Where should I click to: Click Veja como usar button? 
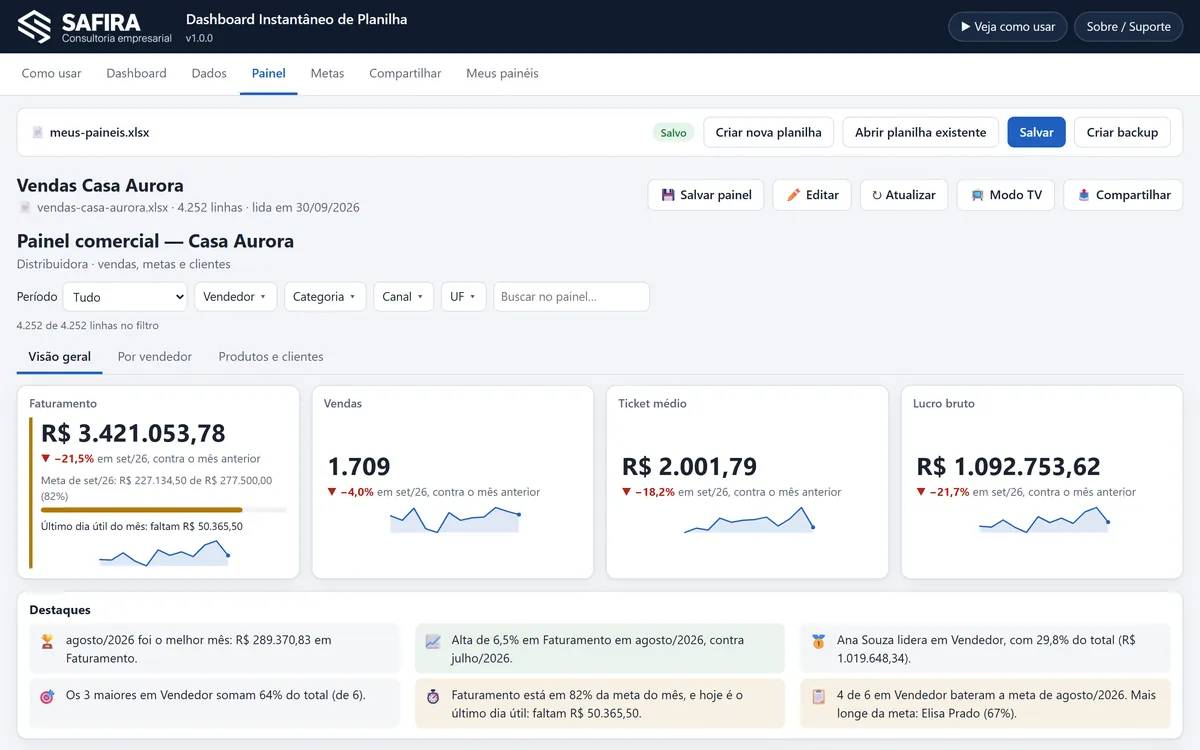point(1008,27)
